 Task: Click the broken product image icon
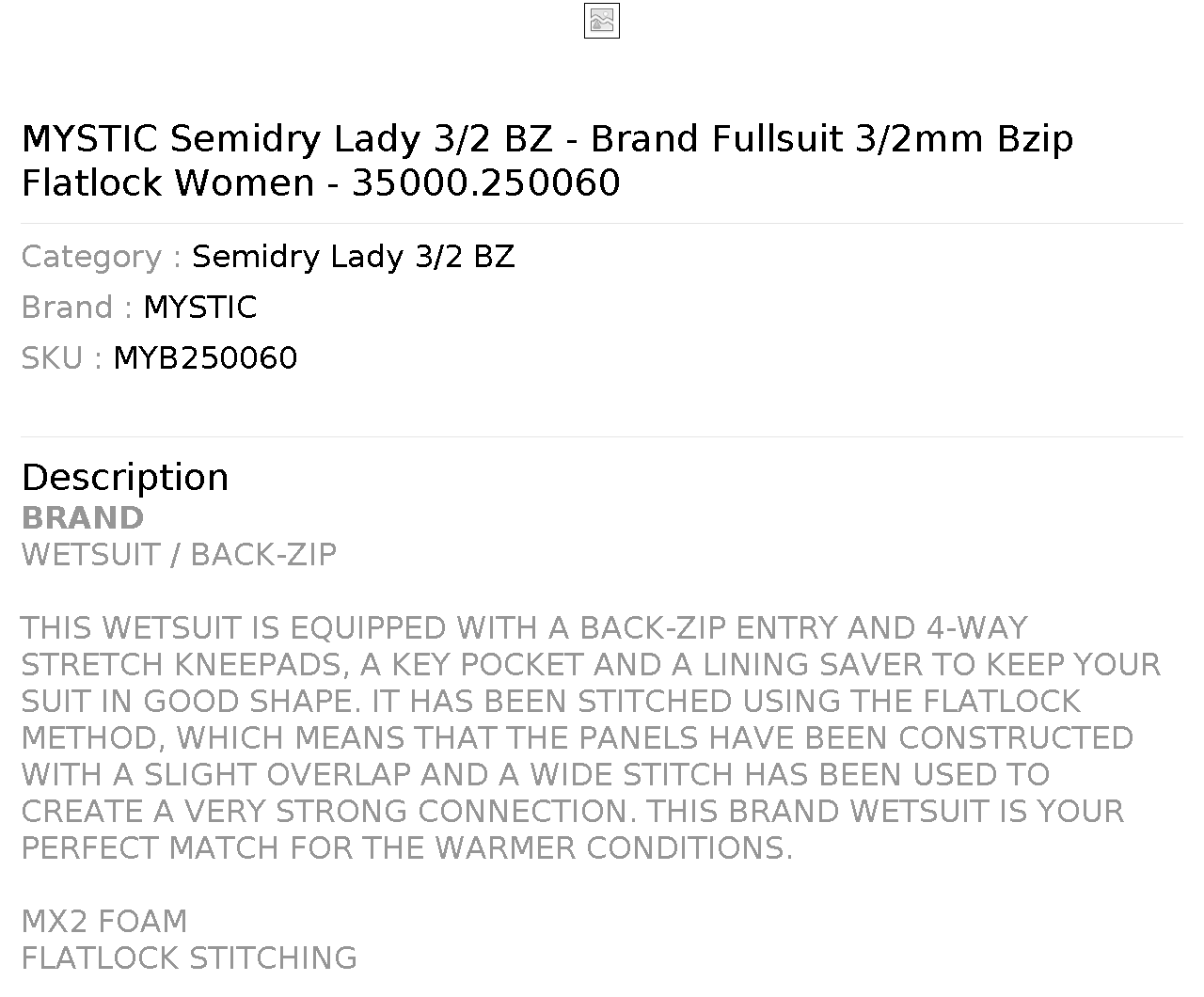(x=602, y=21)
